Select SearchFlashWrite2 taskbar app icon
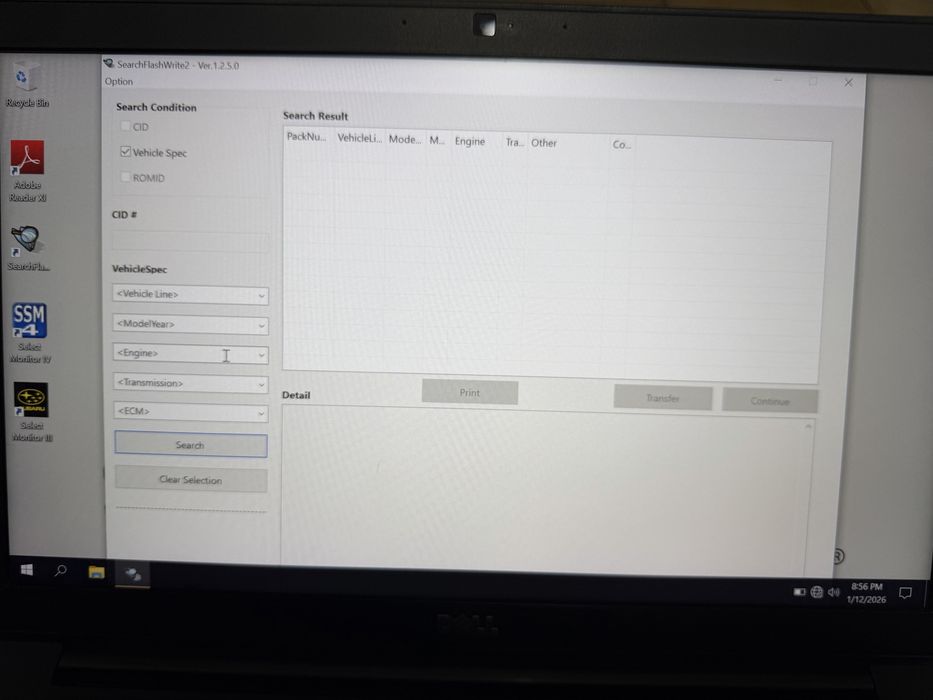The image size is (933, 700). tap(133, 574)
